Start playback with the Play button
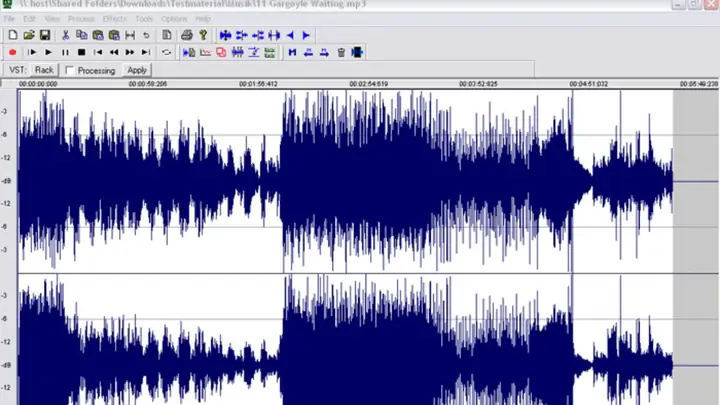This screenshot has width=720, height=405. 48,52
